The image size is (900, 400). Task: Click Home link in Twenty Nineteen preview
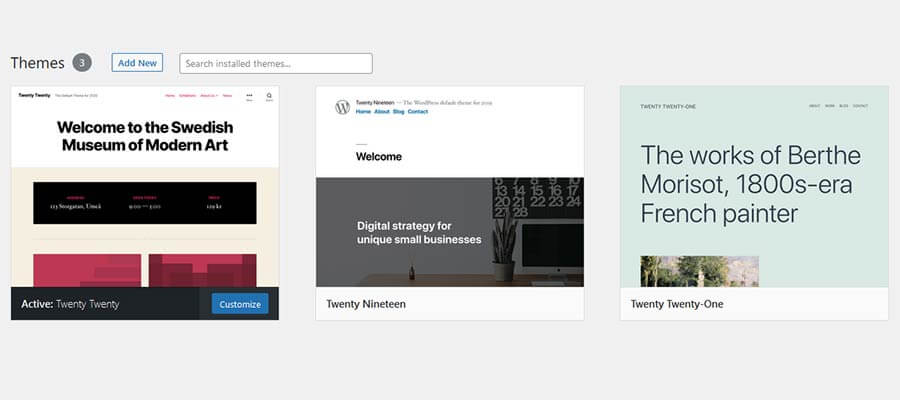pos(363,112)
